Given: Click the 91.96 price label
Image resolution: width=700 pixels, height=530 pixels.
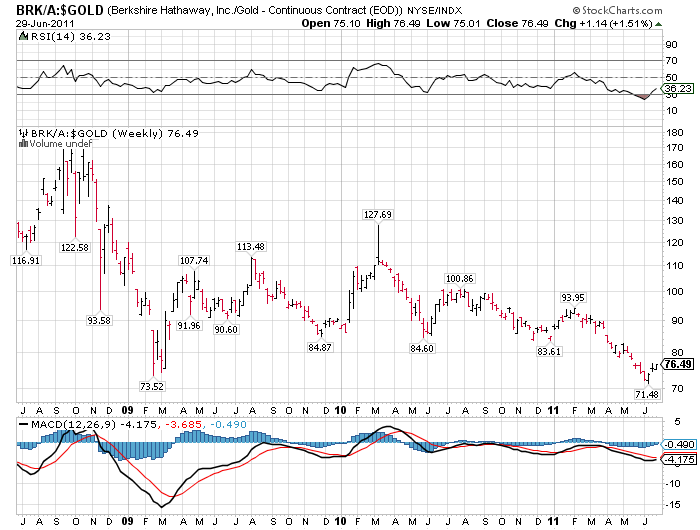Looking at the screenshot, I should 189,326.
